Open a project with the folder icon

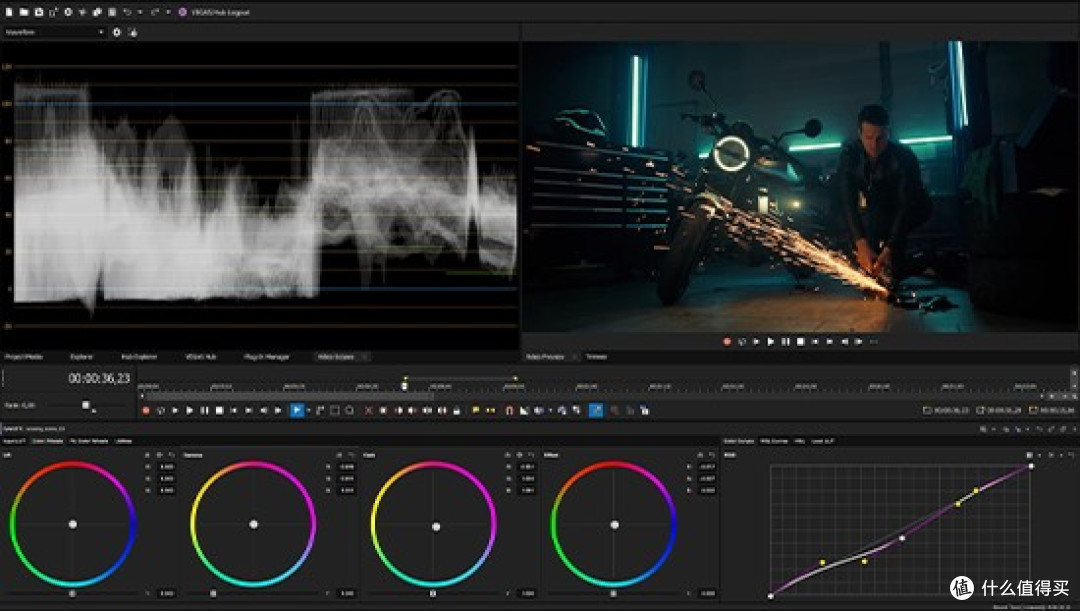(23, 12)
